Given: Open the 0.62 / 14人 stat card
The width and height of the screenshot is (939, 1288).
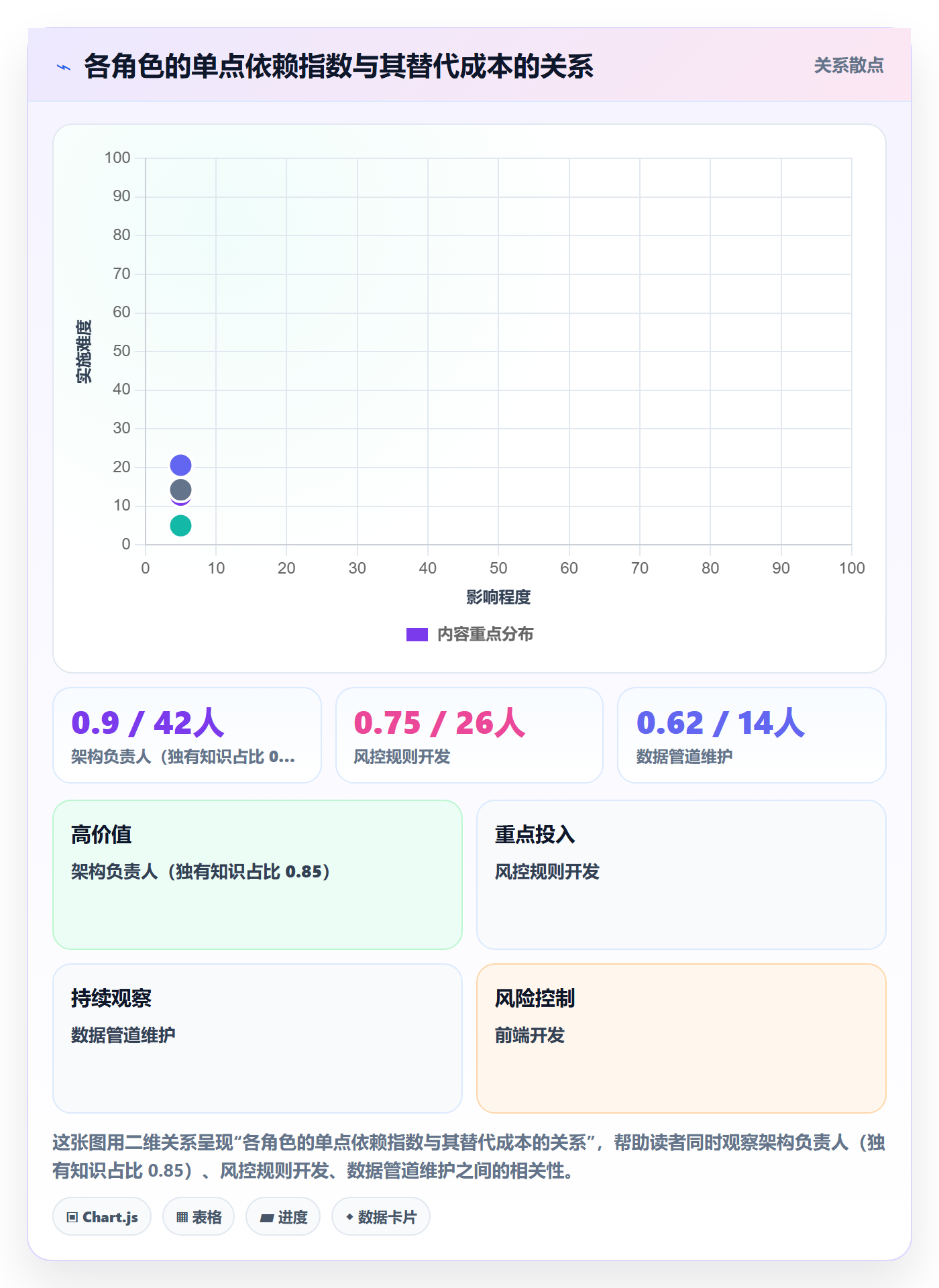Looking at the screenshot, I should click(752, 735).
